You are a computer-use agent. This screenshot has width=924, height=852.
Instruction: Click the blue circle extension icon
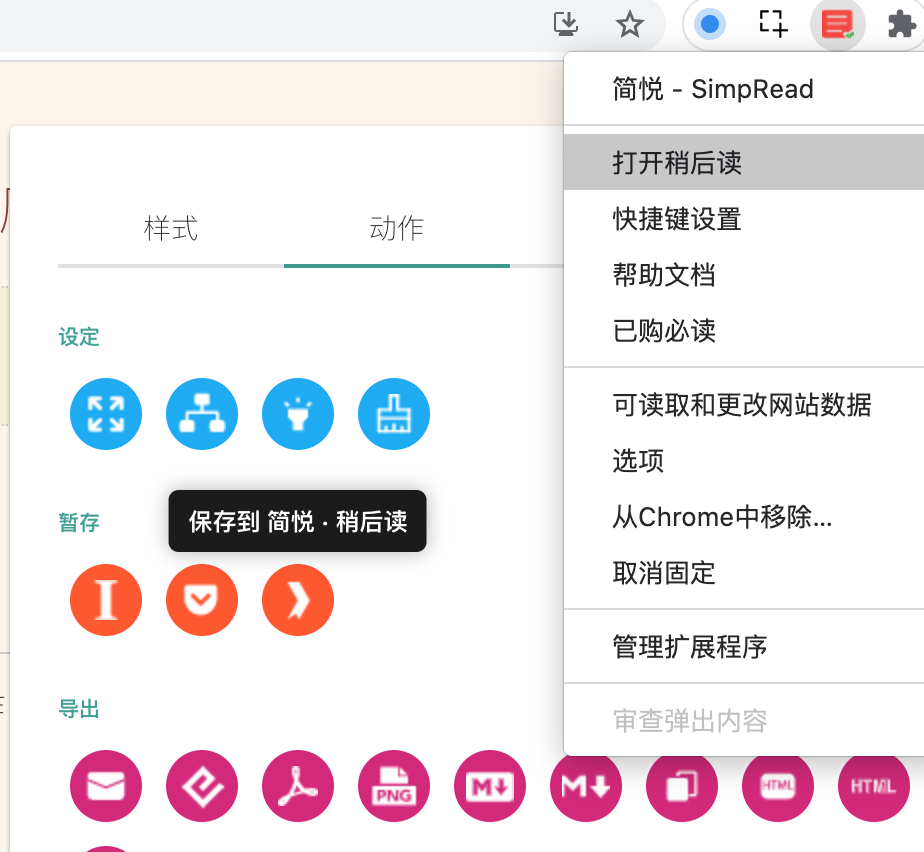710,24
